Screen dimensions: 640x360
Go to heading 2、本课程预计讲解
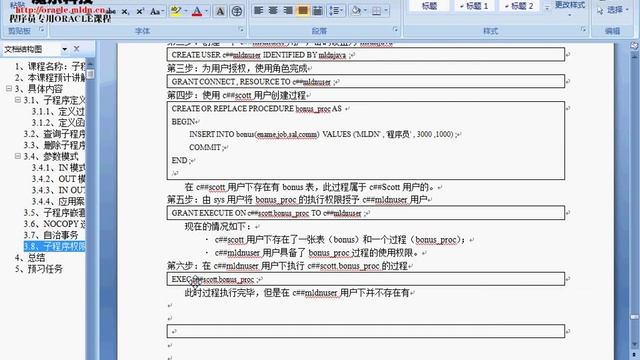click(x=49, y=78)
